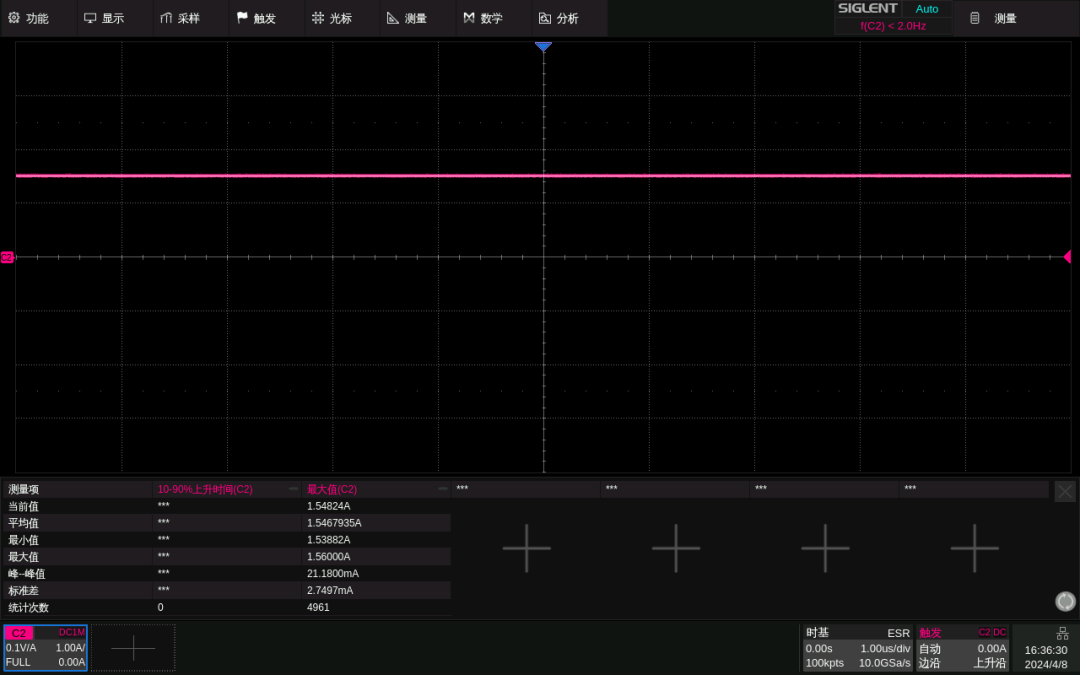Click the network status icon above clock

tap(1063, 634)
